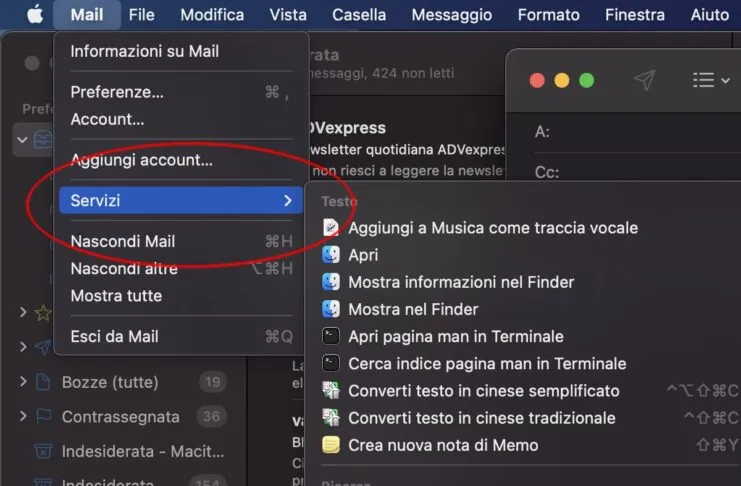Choose Informazioni su Mail
The height and width of the screenshot is (486, 741).
point(181,51)
